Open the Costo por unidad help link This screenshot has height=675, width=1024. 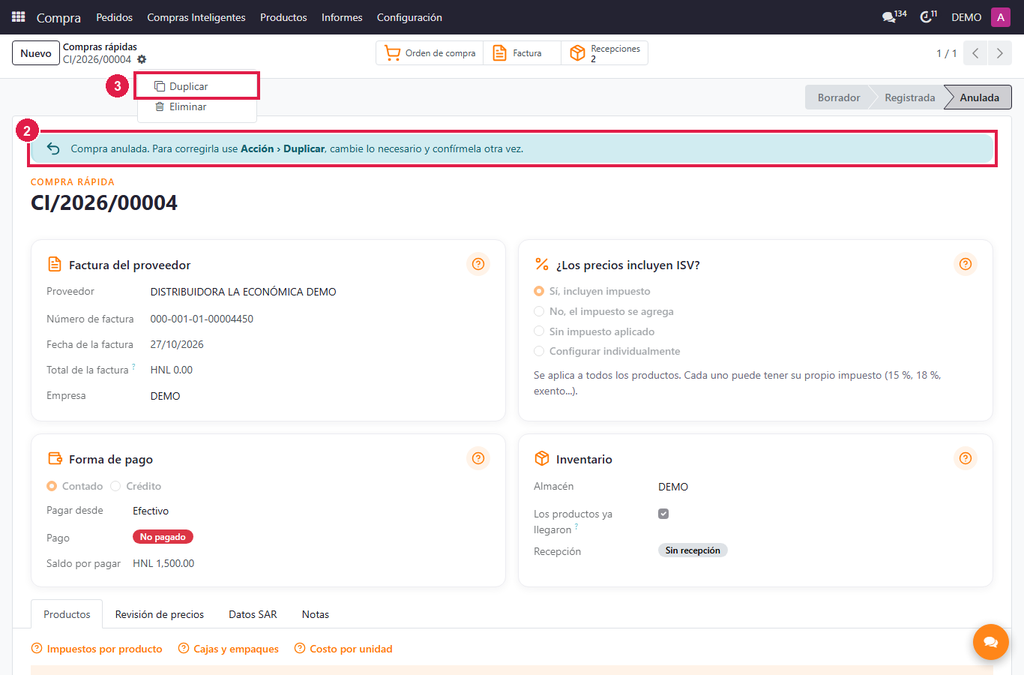coord(344,649)
